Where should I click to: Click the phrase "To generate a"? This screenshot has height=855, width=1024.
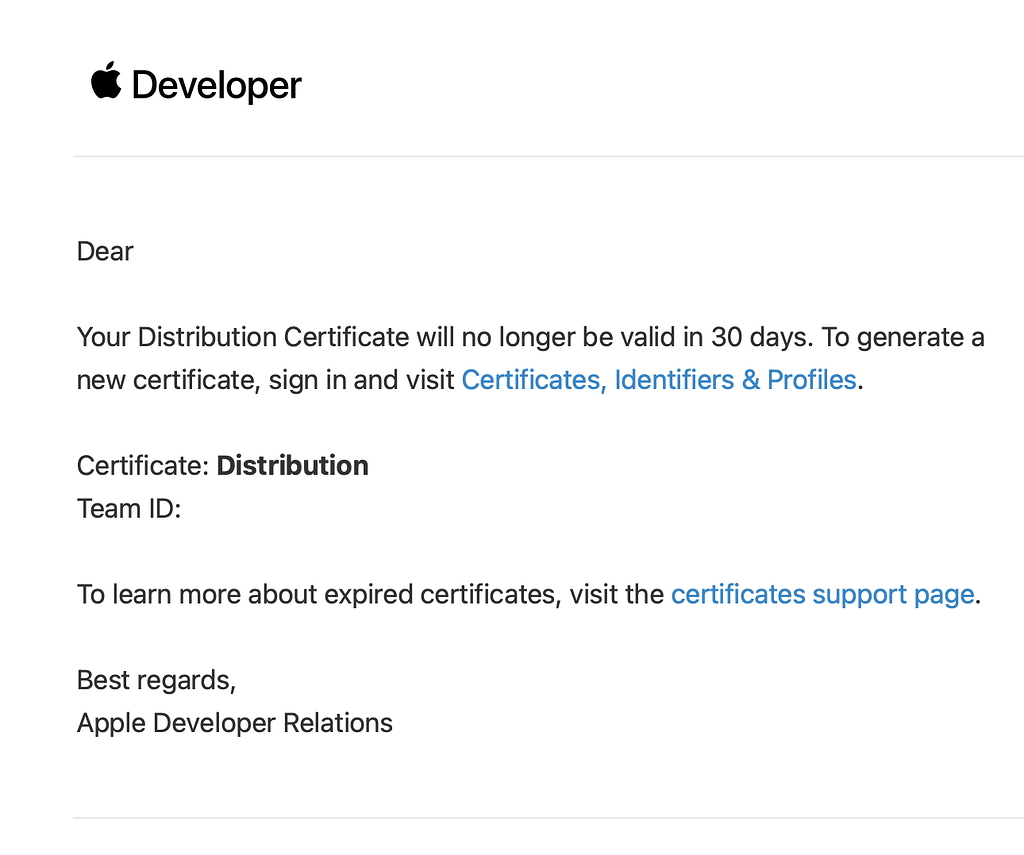[903, 337]
